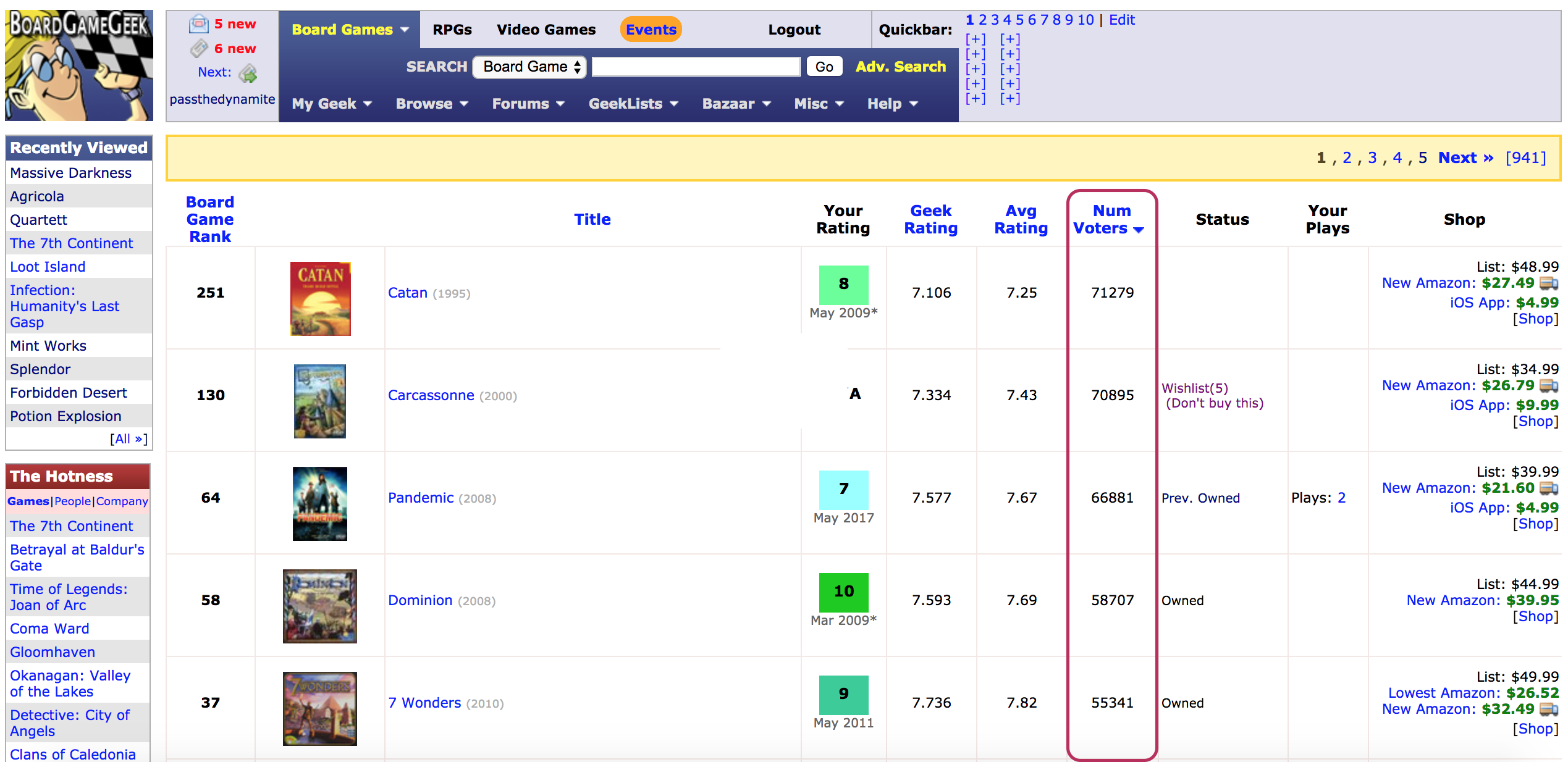Expand the Misc menu
The width and height of the screenshot is (1568, 762).
pyautogui.click(x=819, y=104)
